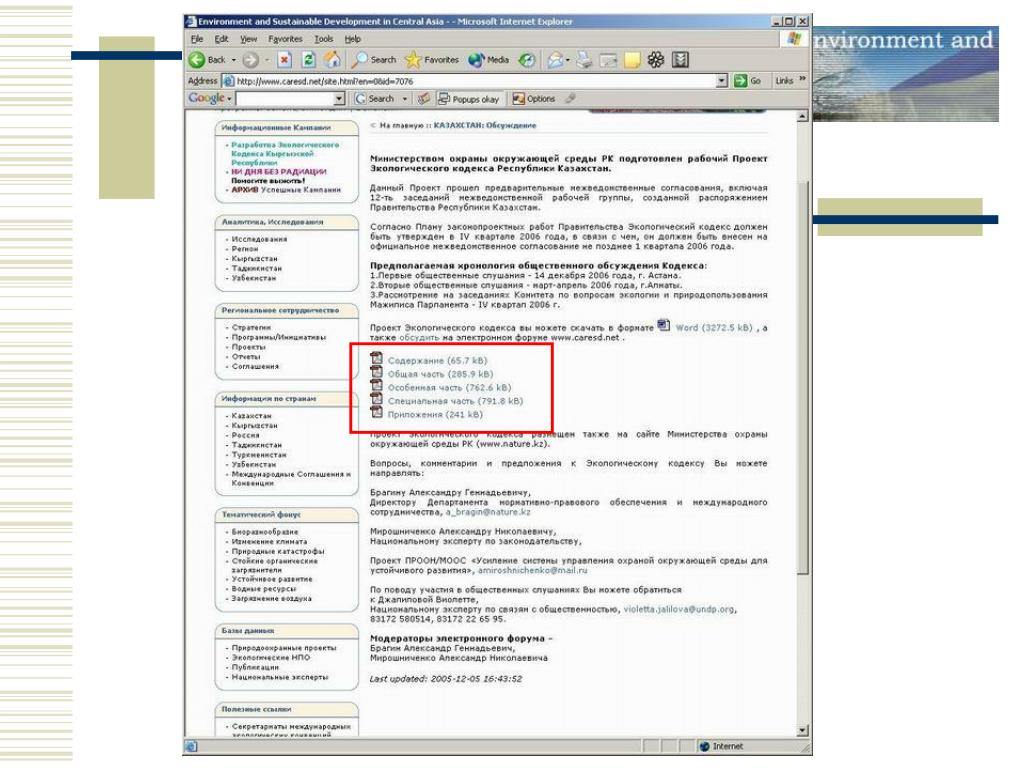Open the Специальная часть (791.8 kB) link
The image size is (1024, 768).
click(x=455, y=401)
